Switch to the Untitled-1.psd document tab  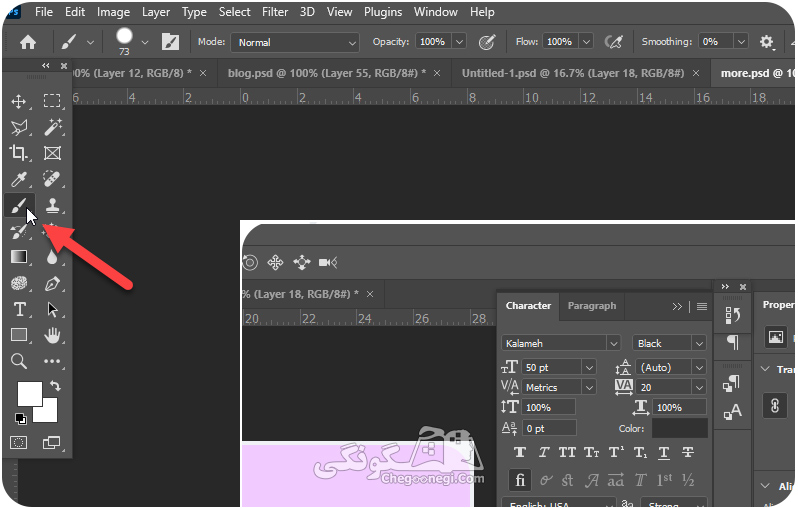[573, 73]
